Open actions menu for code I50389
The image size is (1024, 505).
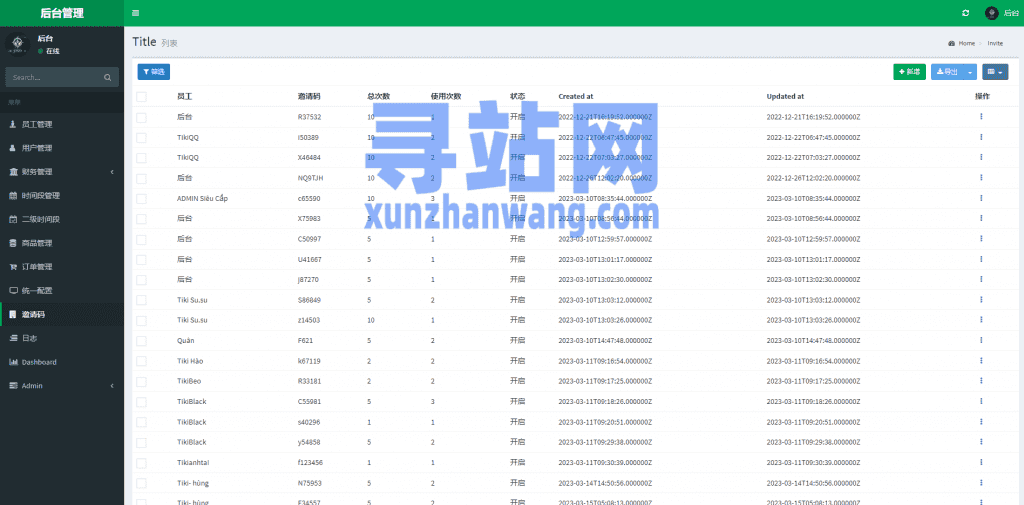(981, 137)
